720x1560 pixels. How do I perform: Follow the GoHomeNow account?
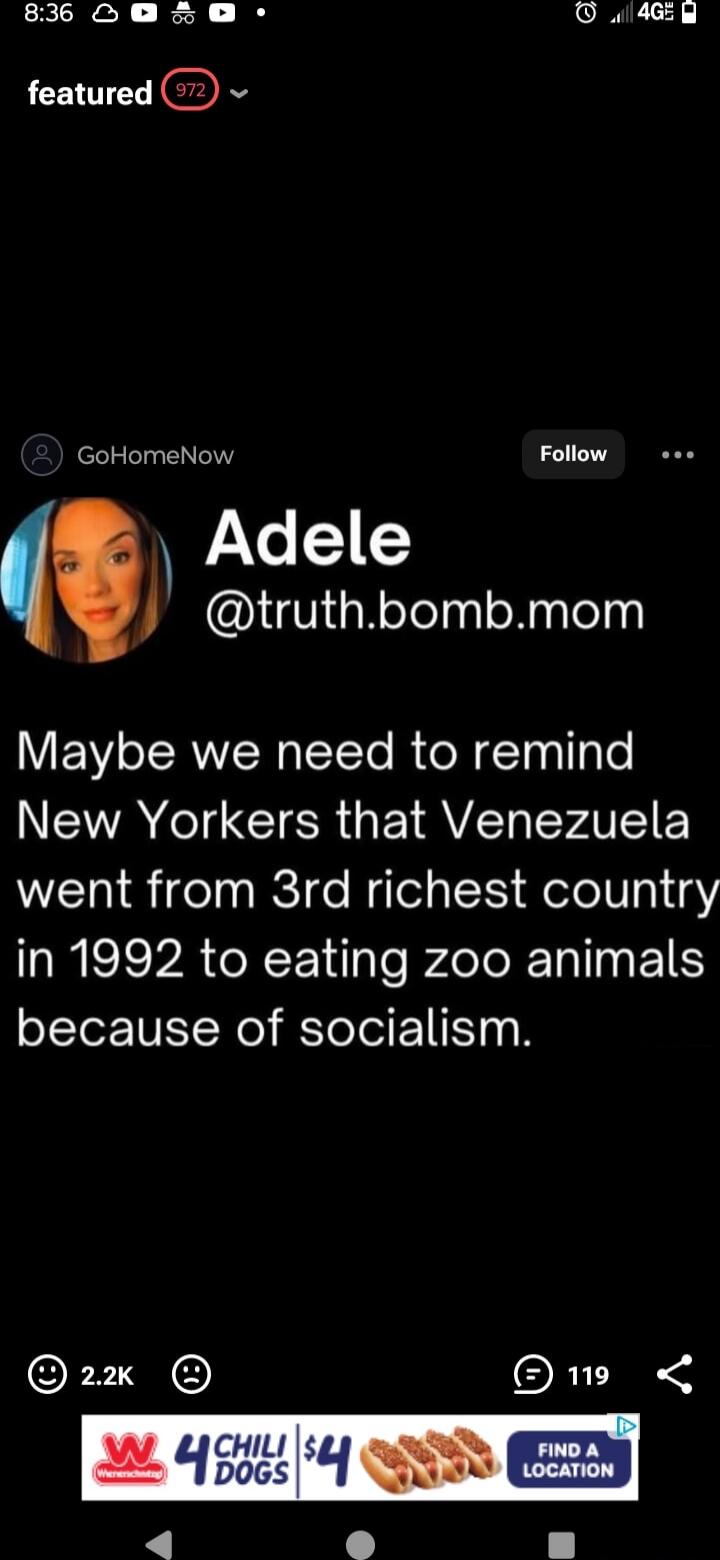pos(573,453)
